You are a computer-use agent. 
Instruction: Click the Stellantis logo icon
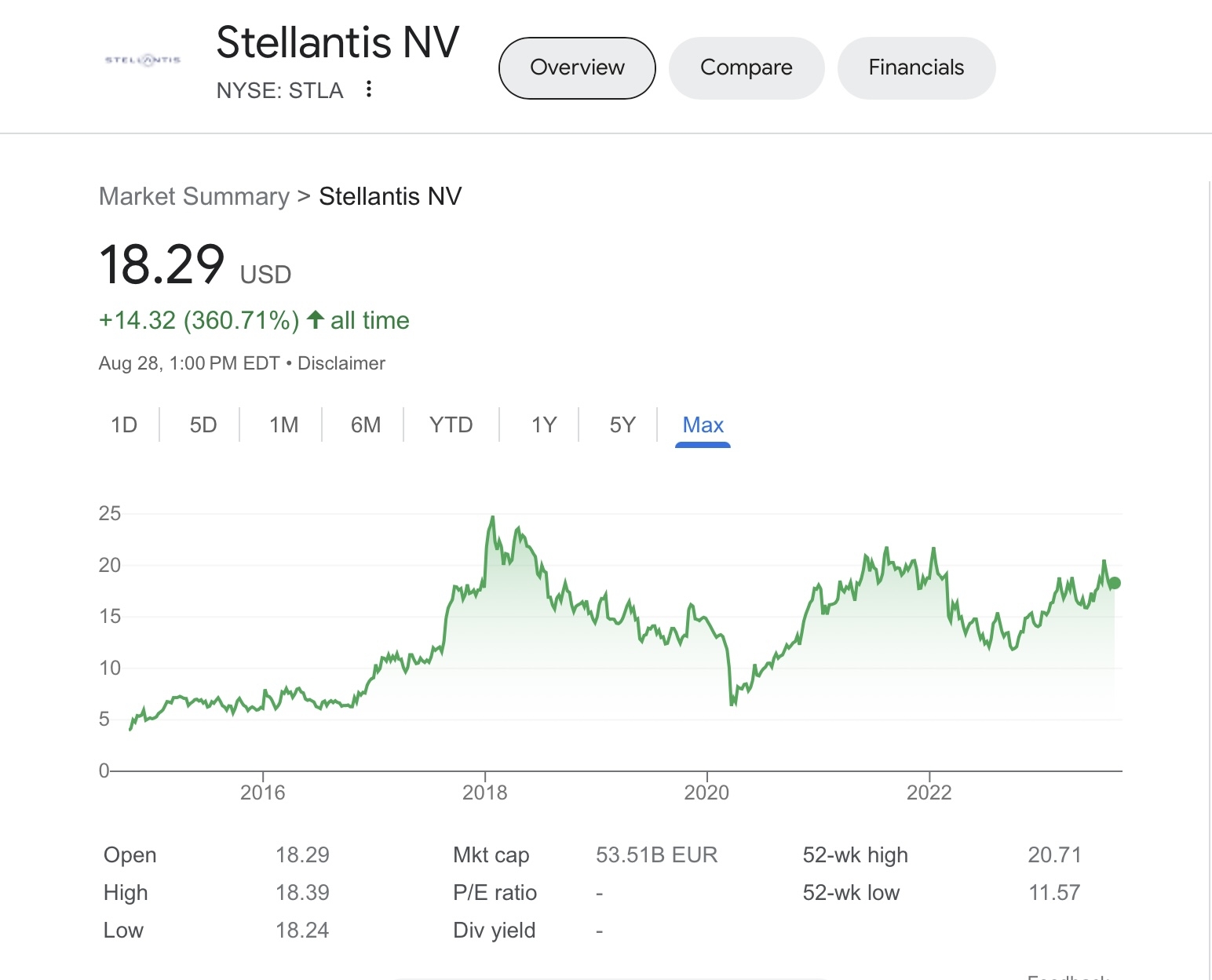[143, 60]
